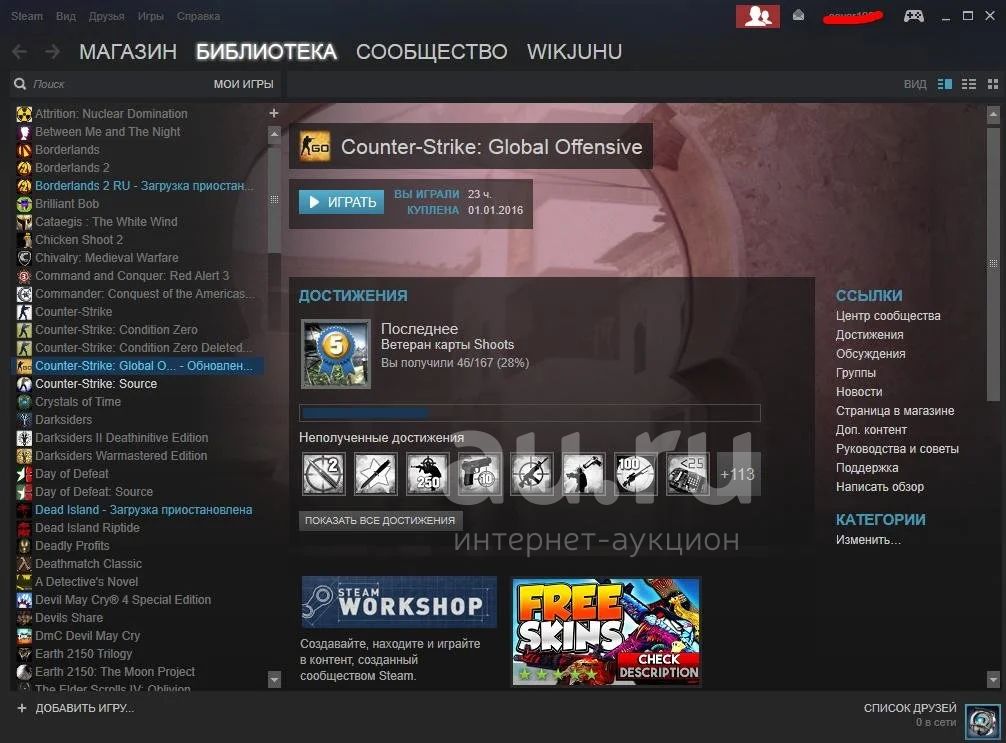This screenshot has width=1006, height=743.
Task: Click the main pane scroll up arrow
Action: tap(993, 115)
